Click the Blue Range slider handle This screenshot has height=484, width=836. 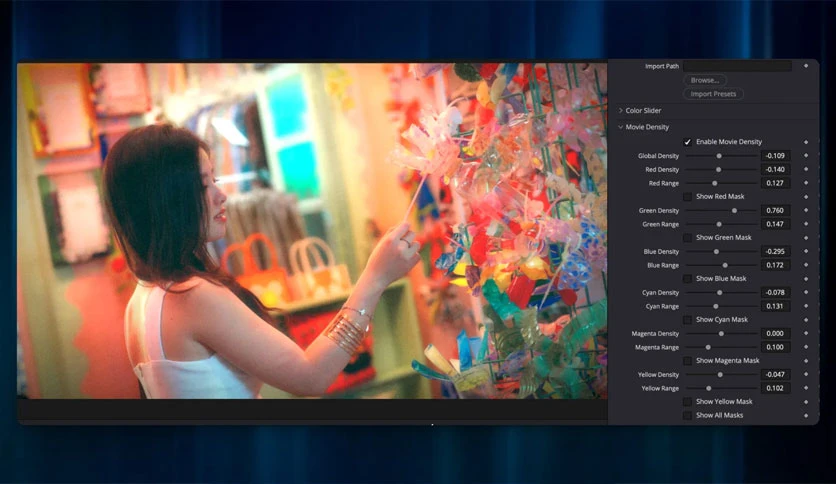click(x=725, y=265)
